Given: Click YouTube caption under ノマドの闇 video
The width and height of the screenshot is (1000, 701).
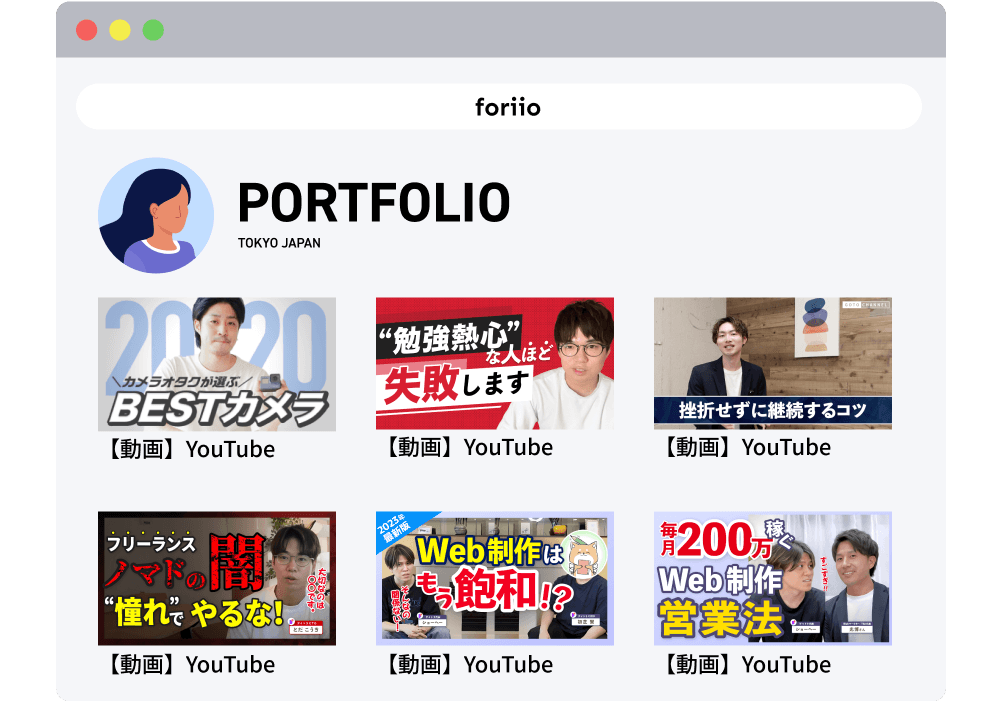Looking at the screenshot, I should tap(188, 664).
